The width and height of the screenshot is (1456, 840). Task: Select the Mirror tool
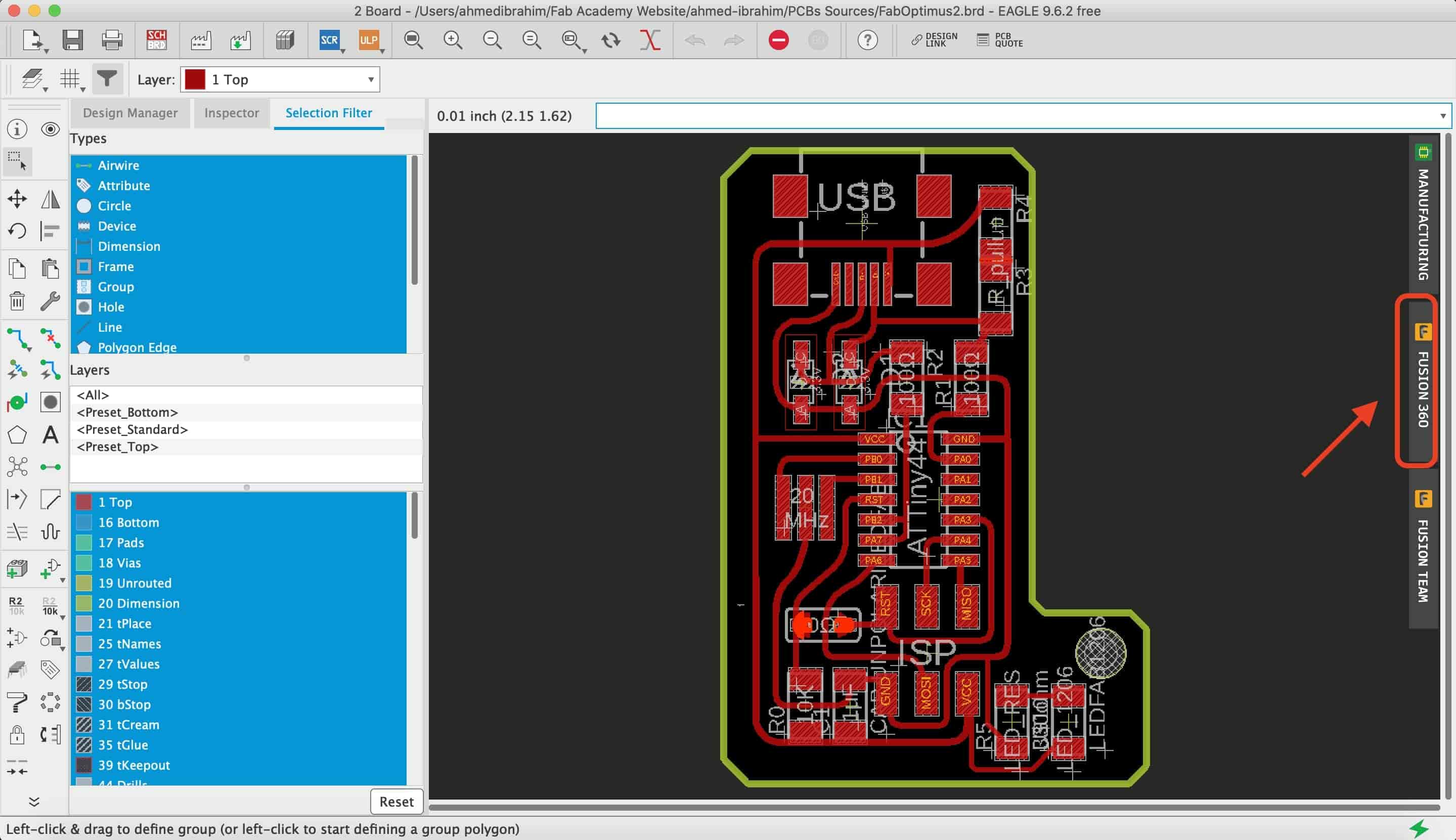(x=50, y=199)
